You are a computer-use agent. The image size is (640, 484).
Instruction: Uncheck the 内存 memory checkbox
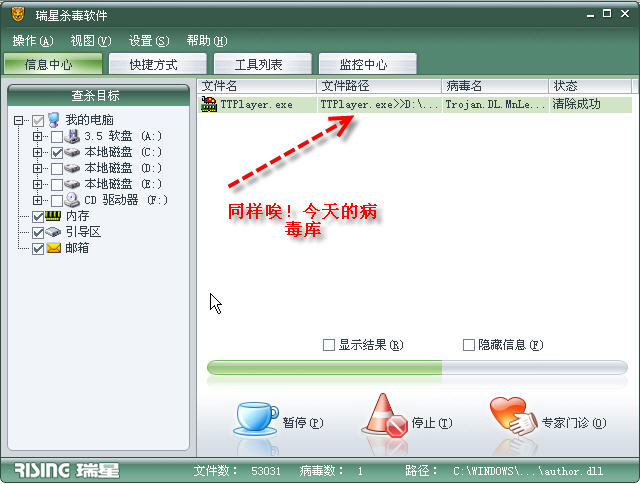(38, 217)
